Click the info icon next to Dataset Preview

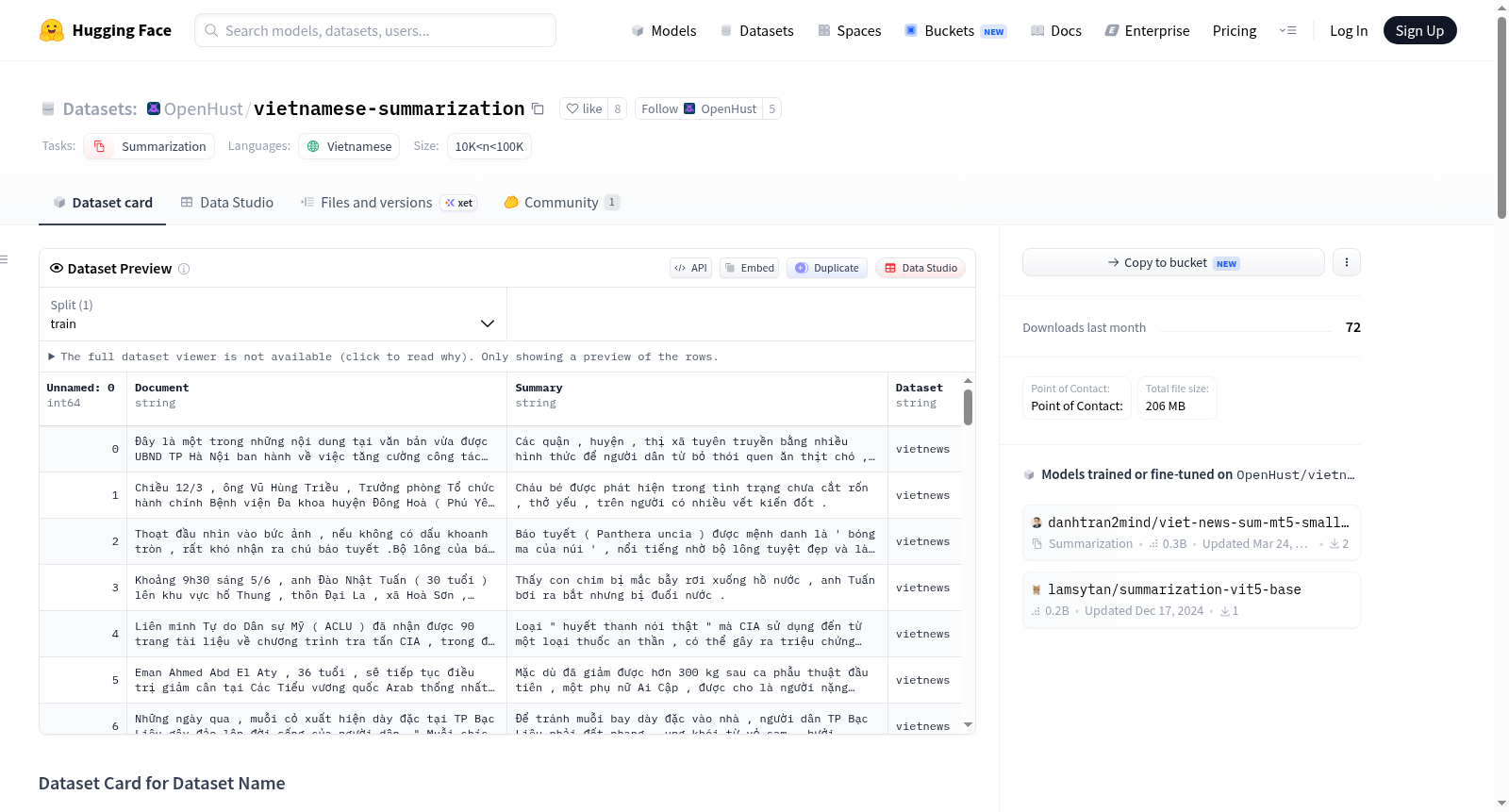[x=184, y=269]
